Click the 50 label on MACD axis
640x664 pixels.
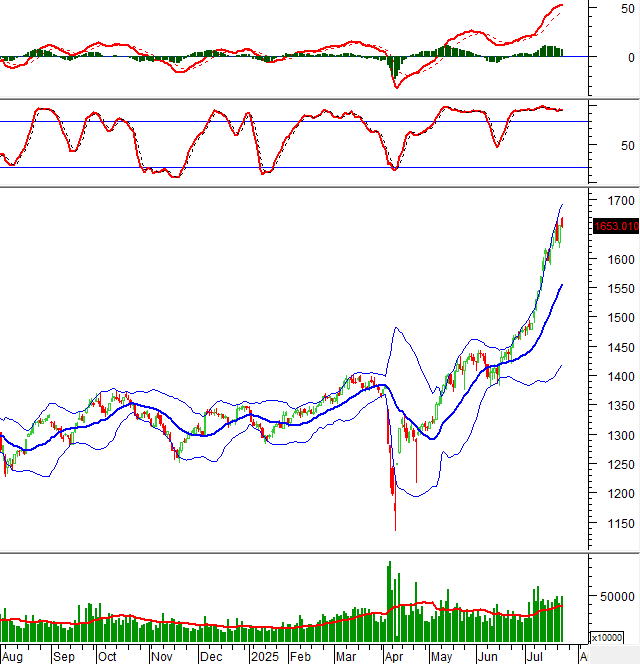[628, 9]
